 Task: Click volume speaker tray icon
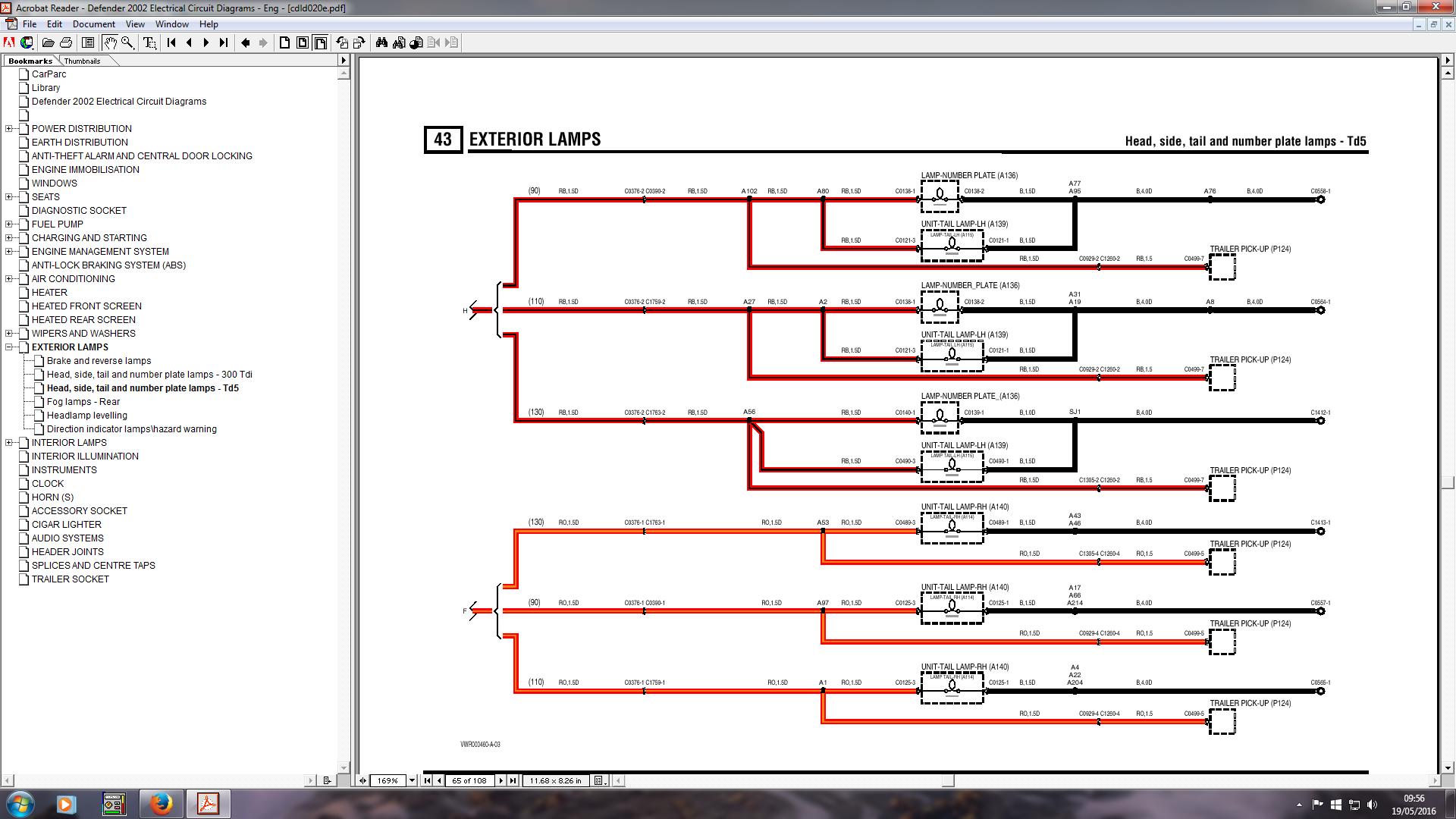[1372, 805]
